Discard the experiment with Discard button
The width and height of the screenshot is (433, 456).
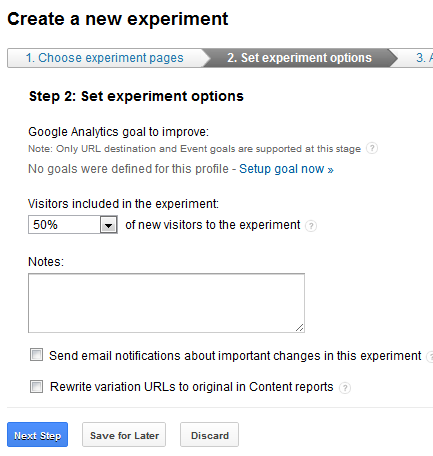point(209,435)
